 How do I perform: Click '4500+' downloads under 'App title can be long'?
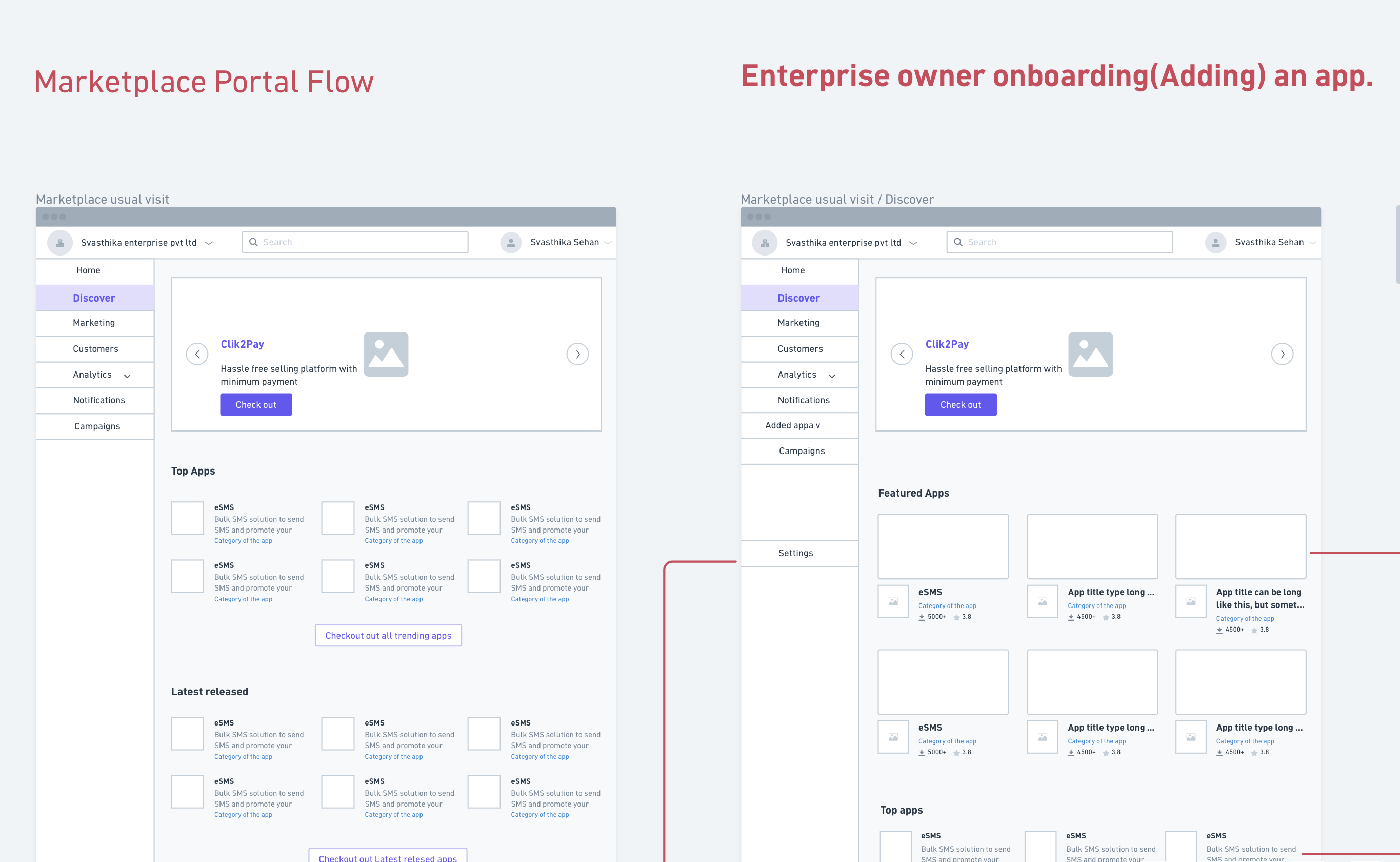point(1234,630)
